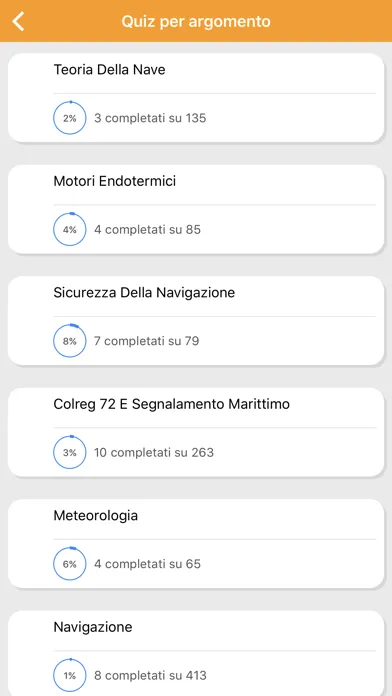Tap '10 completati su 263' text
The width and height of the screenshot is (392, 696).
tap(154, 452)
